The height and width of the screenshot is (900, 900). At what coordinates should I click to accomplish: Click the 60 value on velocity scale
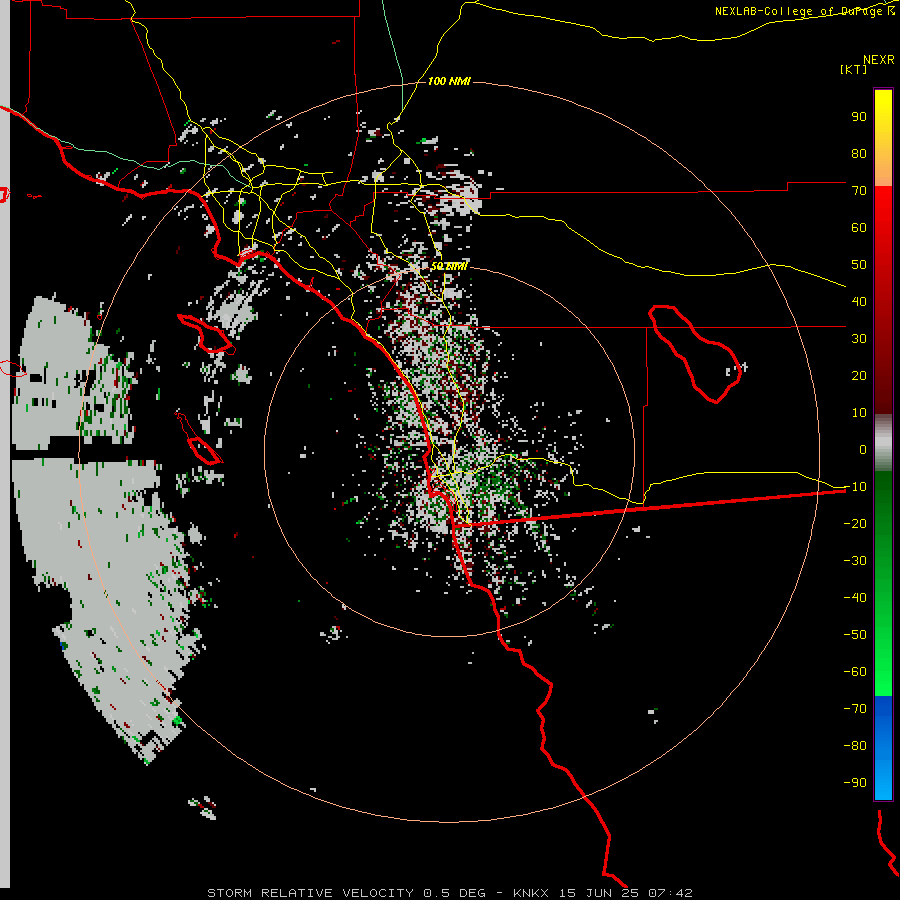[x=859, y=228]
